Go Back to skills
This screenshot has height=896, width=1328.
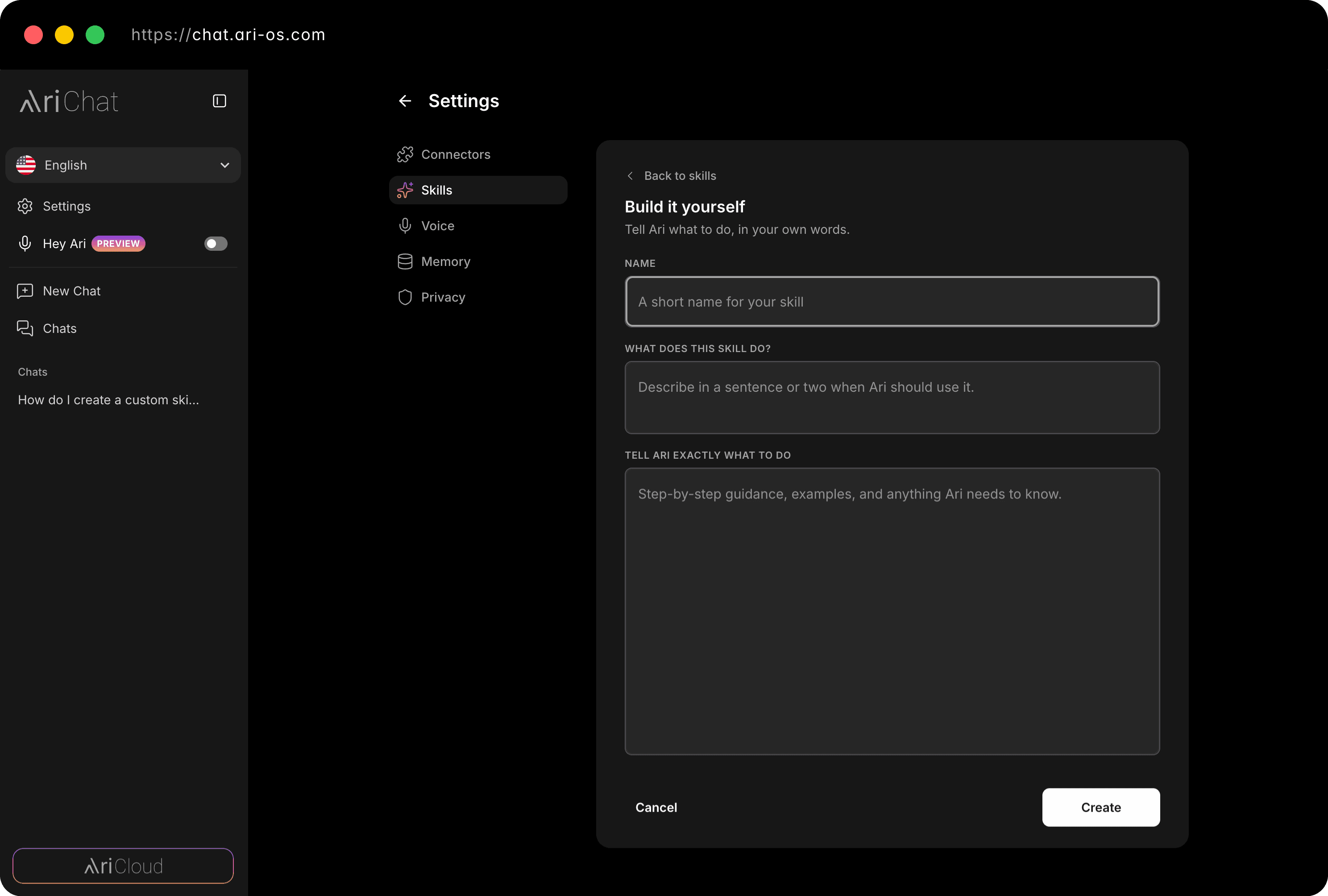pyautogui.click(x=672, y=176)
